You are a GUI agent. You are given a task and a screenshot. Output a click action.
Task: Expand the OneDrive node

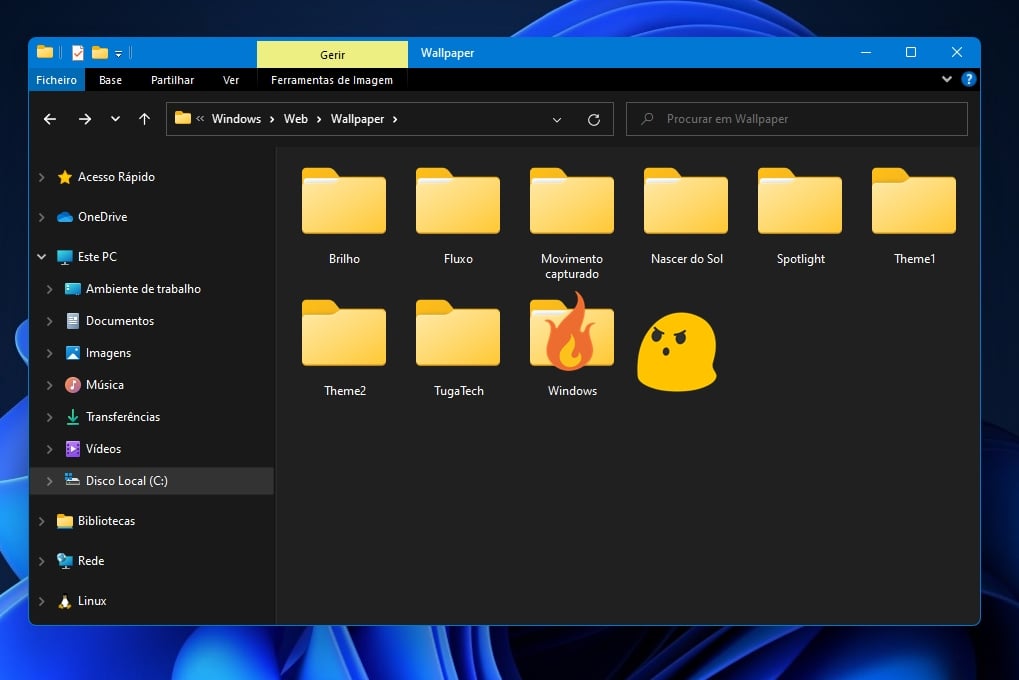(42, 216)
